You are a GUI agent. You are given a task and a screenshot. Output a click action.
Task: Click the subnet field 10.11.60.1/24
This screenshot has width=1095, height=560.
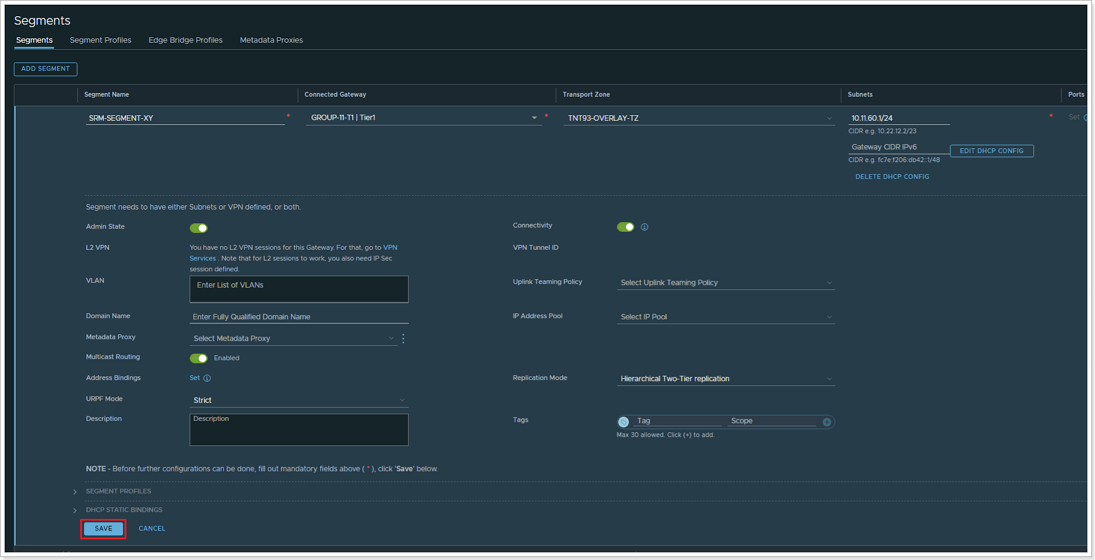(x=899, y=118)
